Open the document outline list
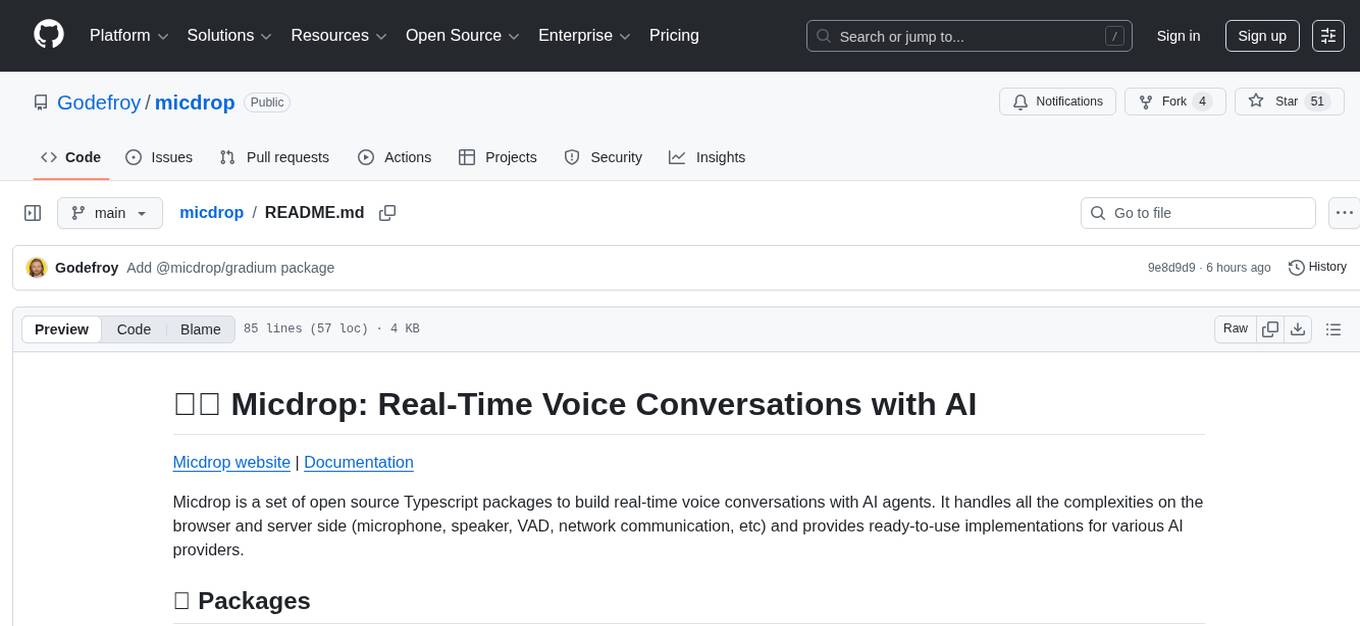 [1332, 329]
